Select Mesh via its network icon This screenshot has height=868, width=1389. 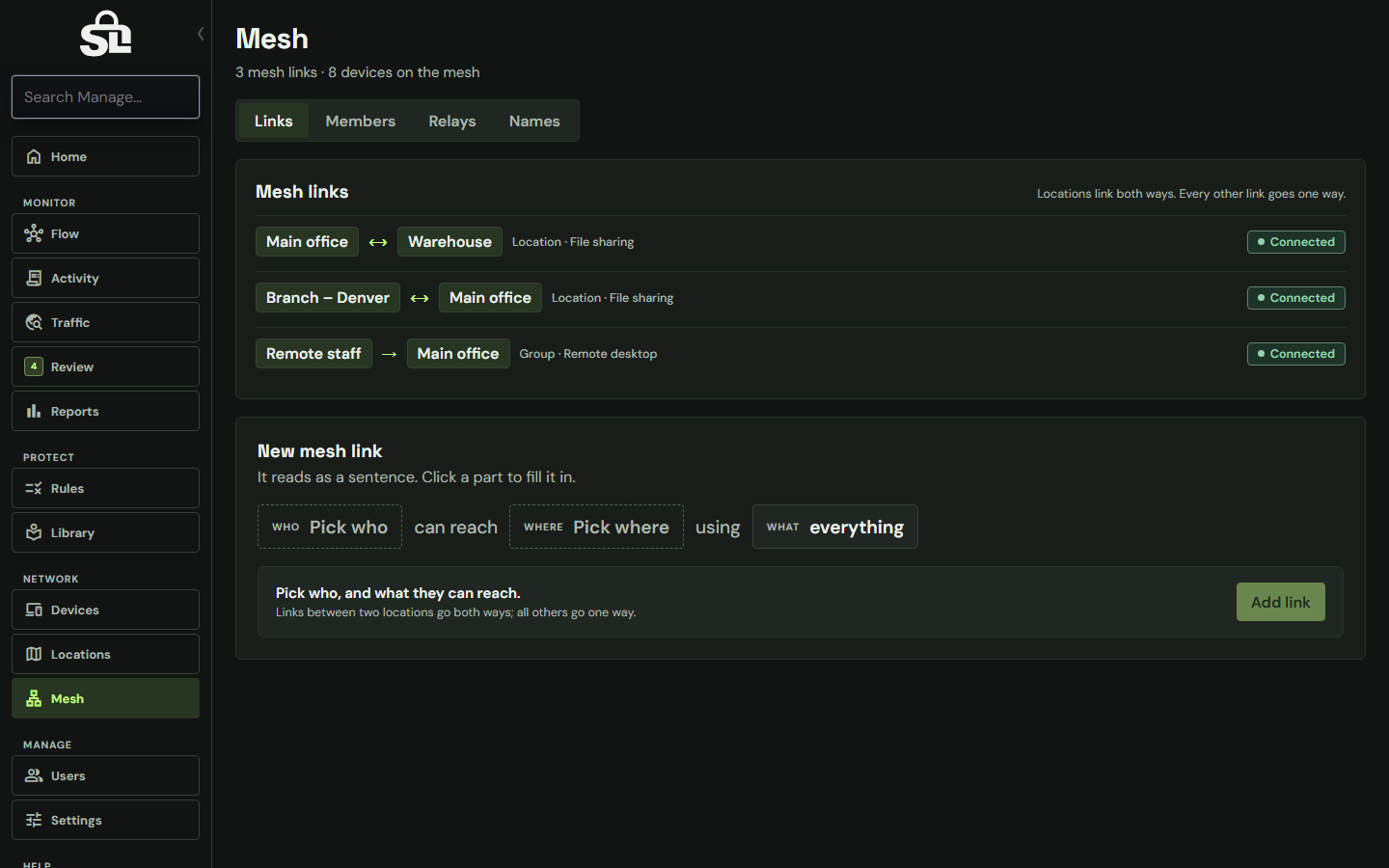(x=34, y=698)
